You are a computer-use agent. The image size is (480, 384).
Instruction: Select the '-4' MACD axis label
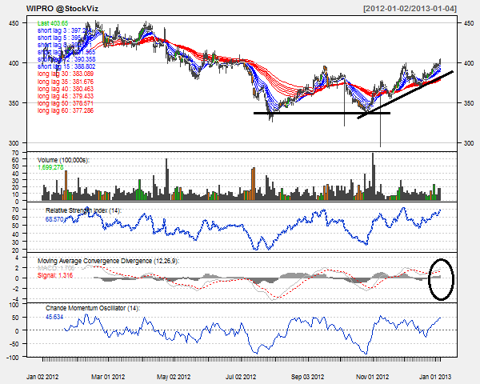[x=16, y=299]
